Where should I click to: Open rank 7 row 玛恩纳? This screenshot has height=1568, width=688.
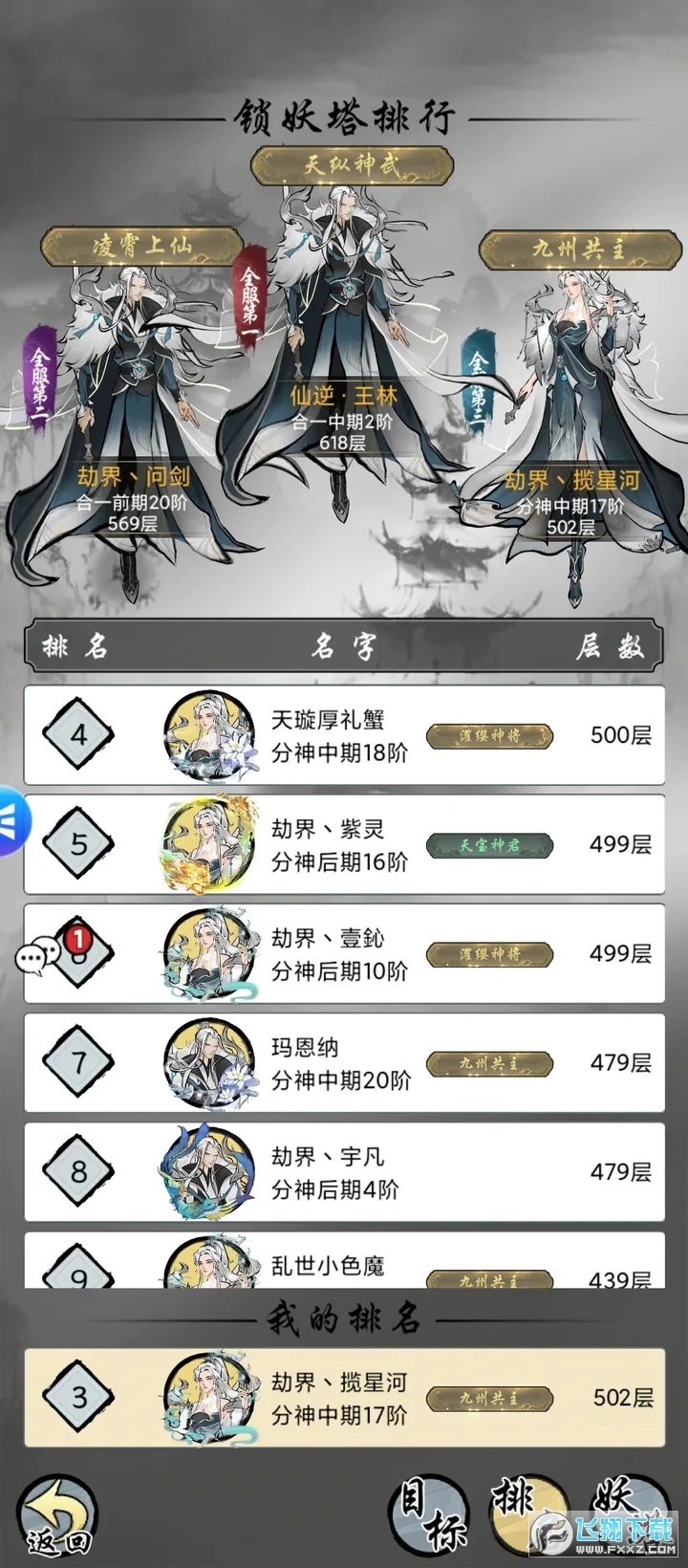coord(344,1062)
